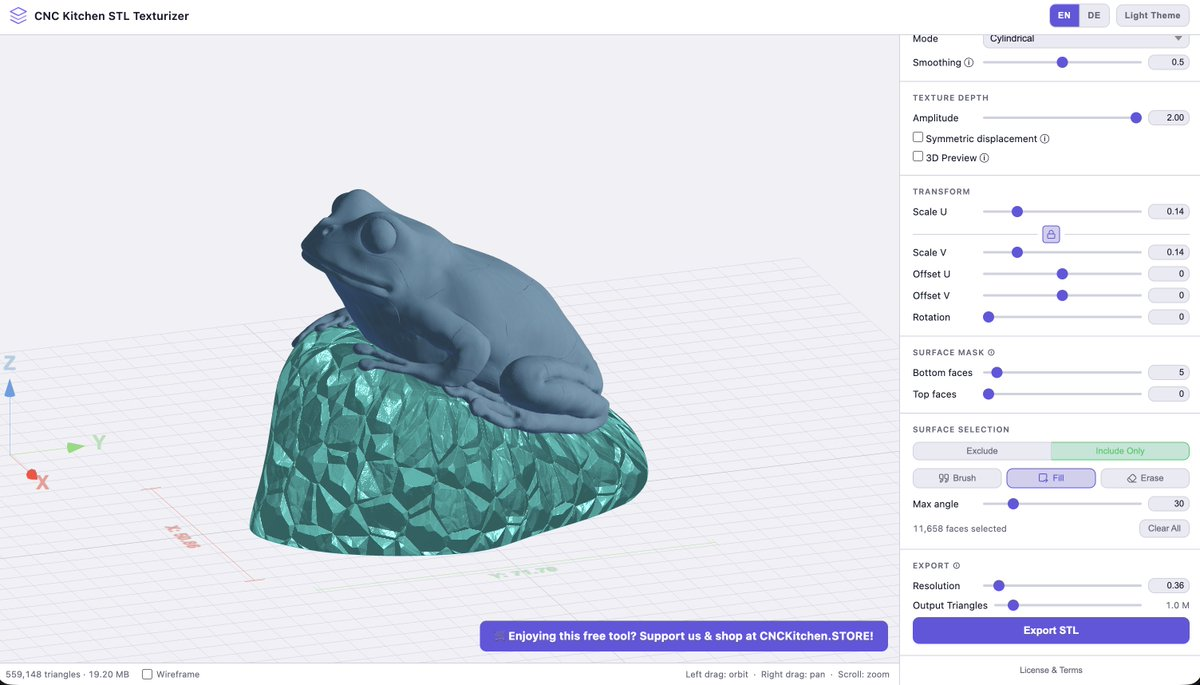Activate the Erase selection tool
The width and height of the screenshot is (1200, 685).
[1144, 478]
